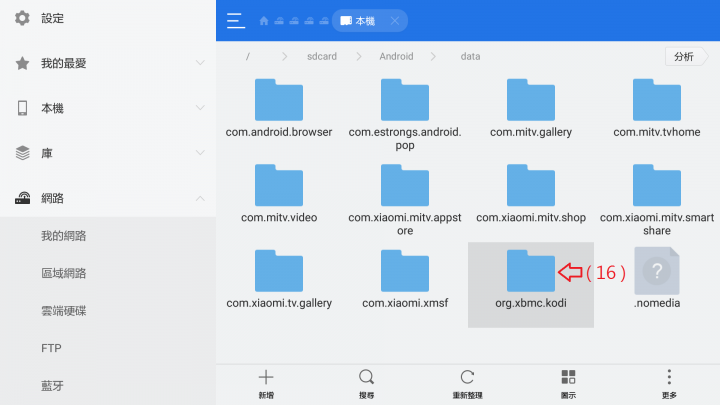720x405 pixels.
Task: Open com.xiaomi.xmsf folder
Action: 405,279
